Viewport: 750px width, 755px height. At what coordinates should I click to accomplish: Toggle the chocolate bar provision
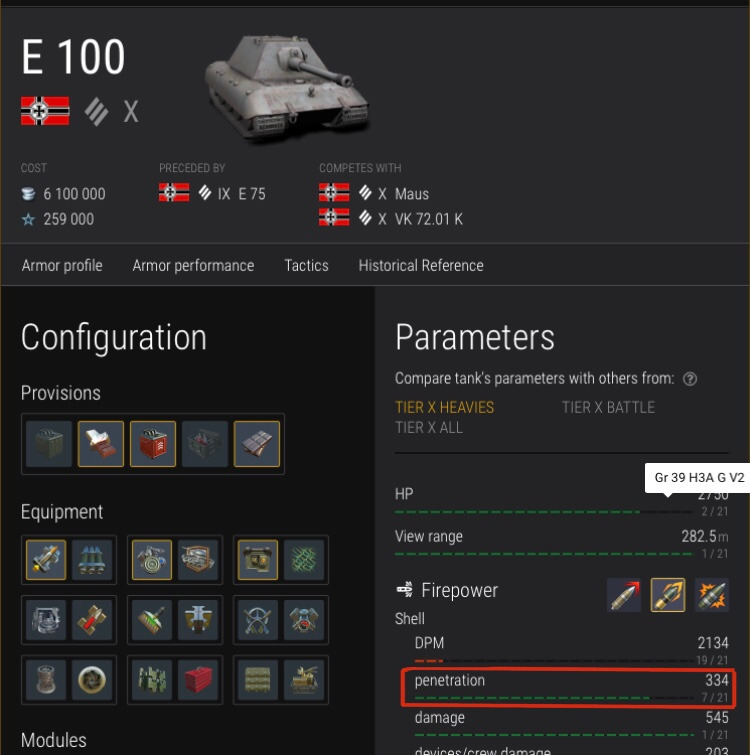[x=259, y=444]
